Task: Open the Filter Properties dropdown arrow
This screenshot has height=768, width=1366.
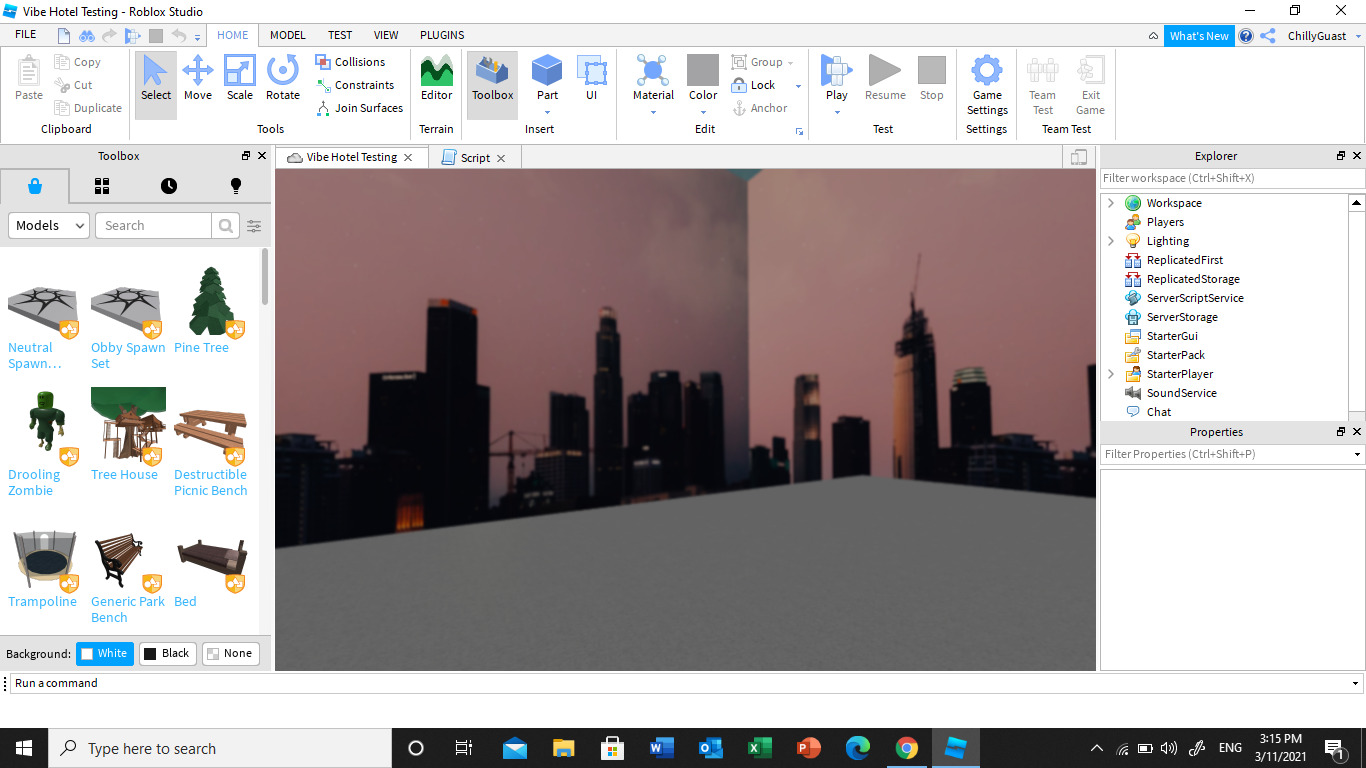Action: point(1357,454)
